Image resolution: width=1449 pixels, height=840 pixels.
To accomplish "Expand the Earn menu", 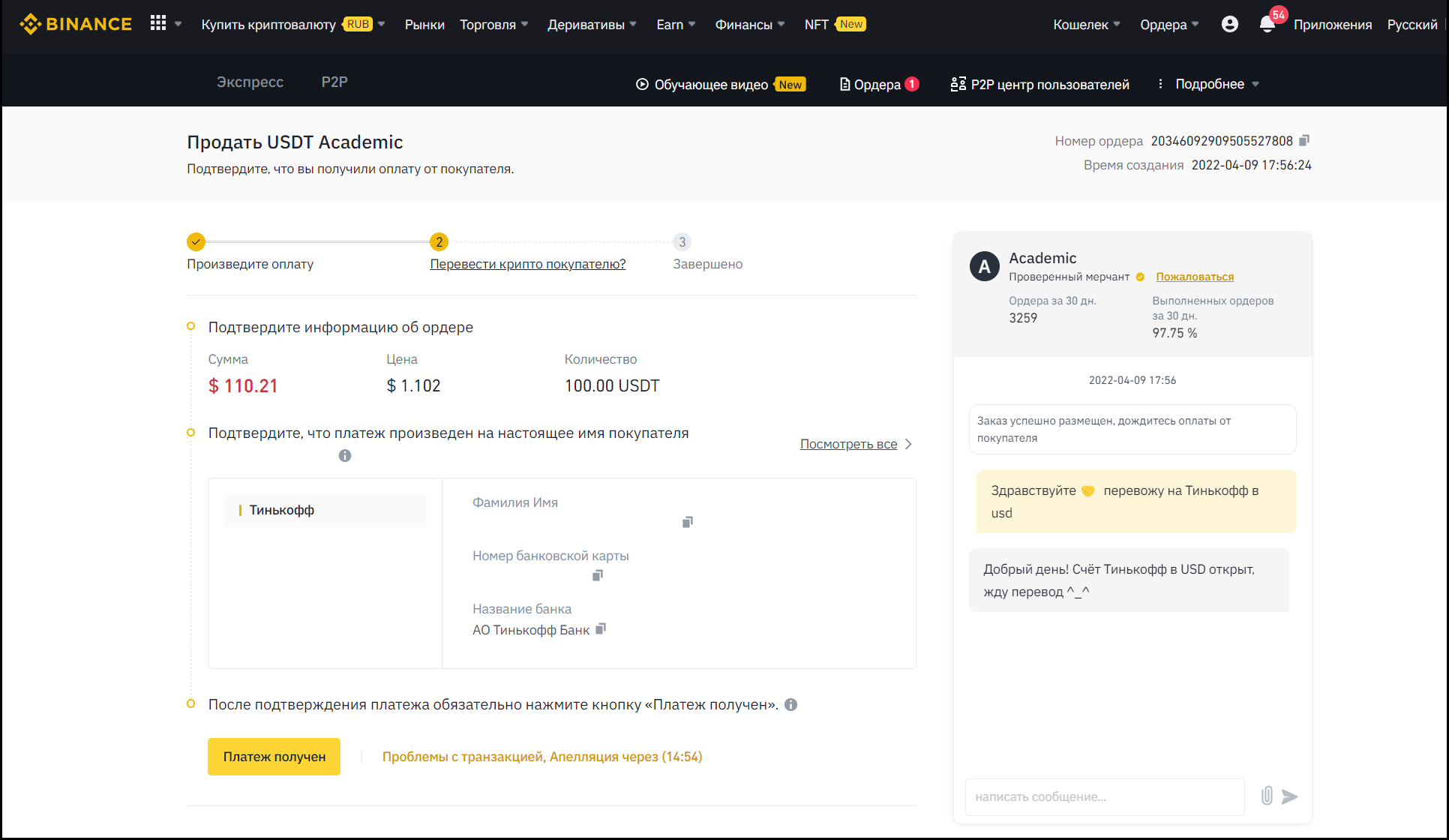I will [676, 24].
